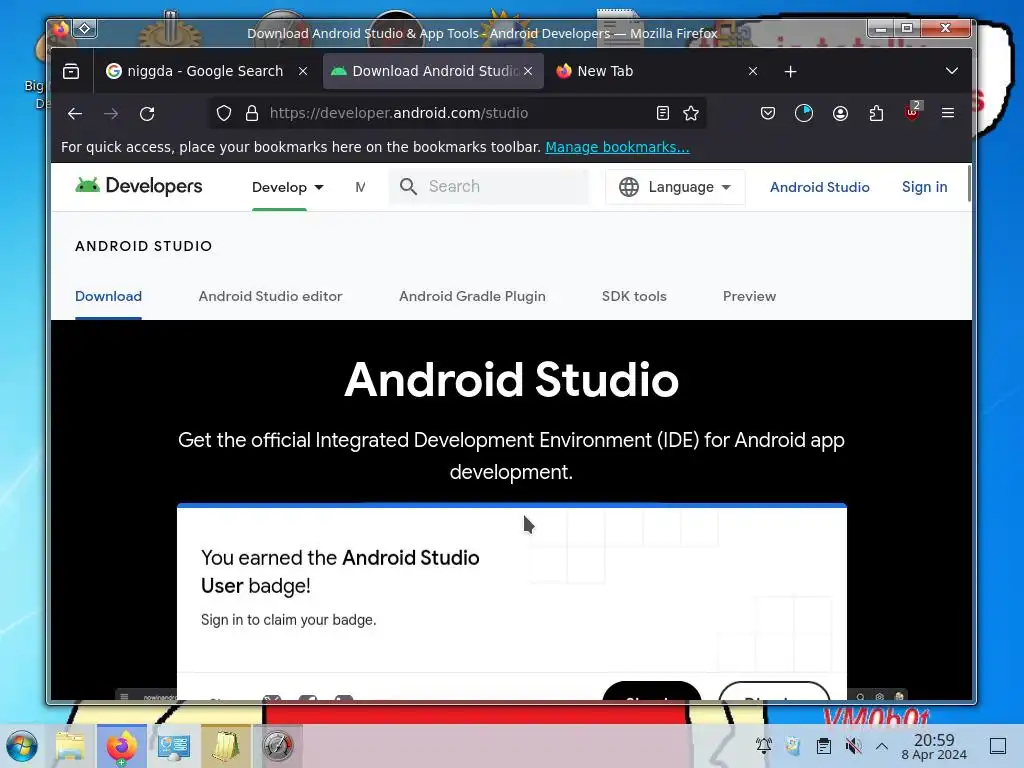1024x768 pixels.
Task: Open the Language dropdown
Action: click(x=675, y=187)
